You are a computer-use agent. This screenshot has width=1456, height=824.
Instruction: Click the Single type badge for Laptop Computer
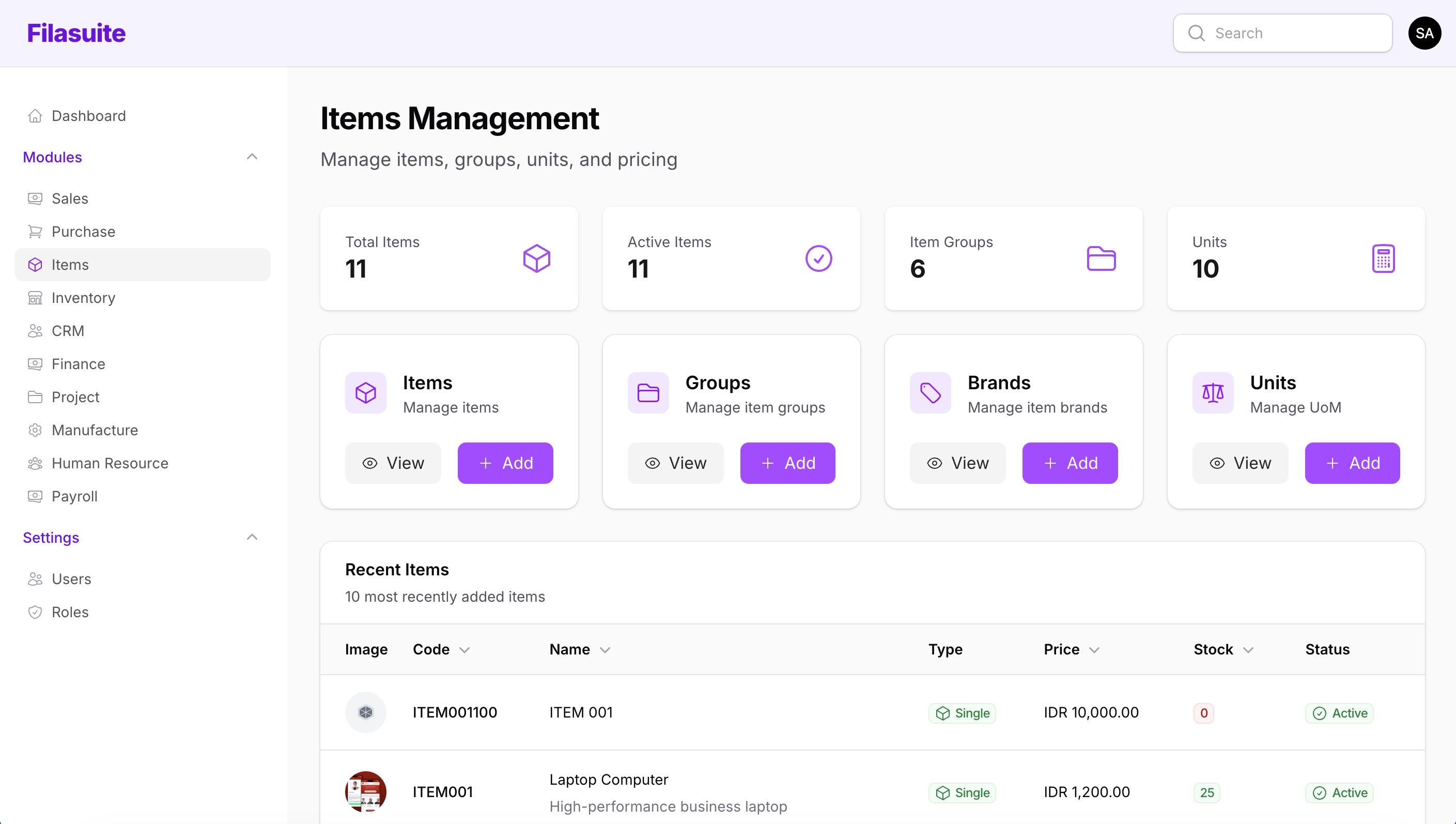(962, 792)
